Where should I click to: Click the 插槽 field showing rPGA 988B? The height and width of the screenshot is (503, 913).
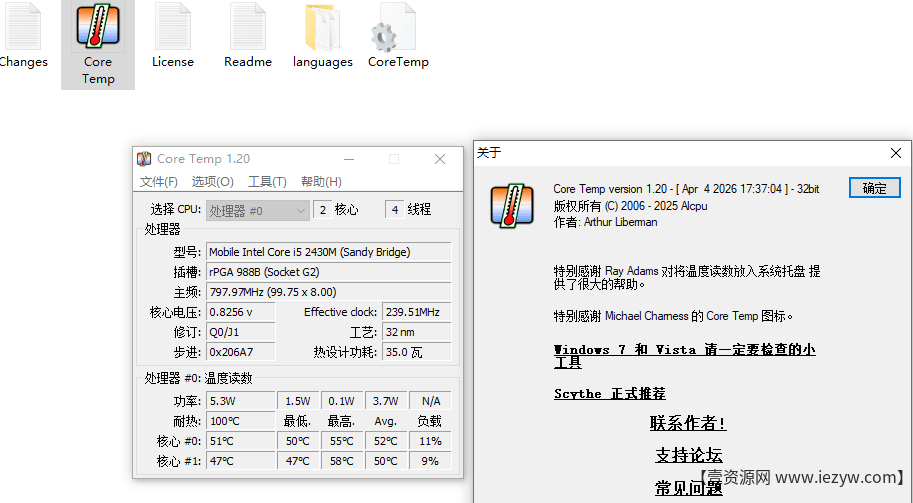328,272
